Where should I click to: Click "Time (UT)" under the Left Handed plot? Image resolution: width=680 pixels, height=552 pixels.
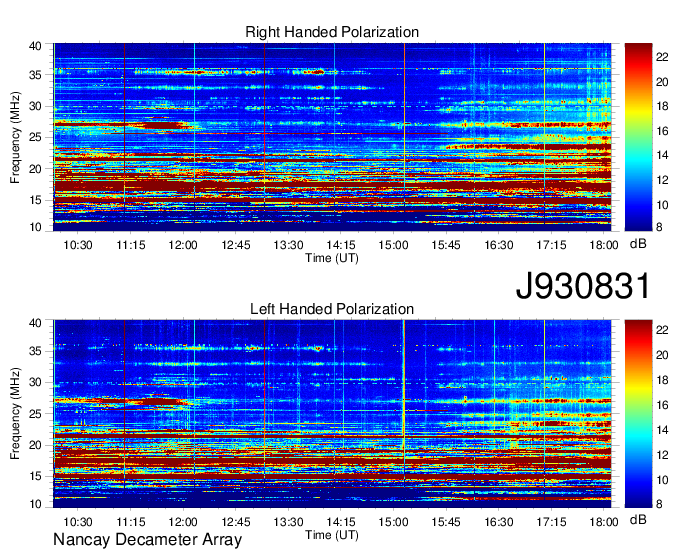(332, 535)
